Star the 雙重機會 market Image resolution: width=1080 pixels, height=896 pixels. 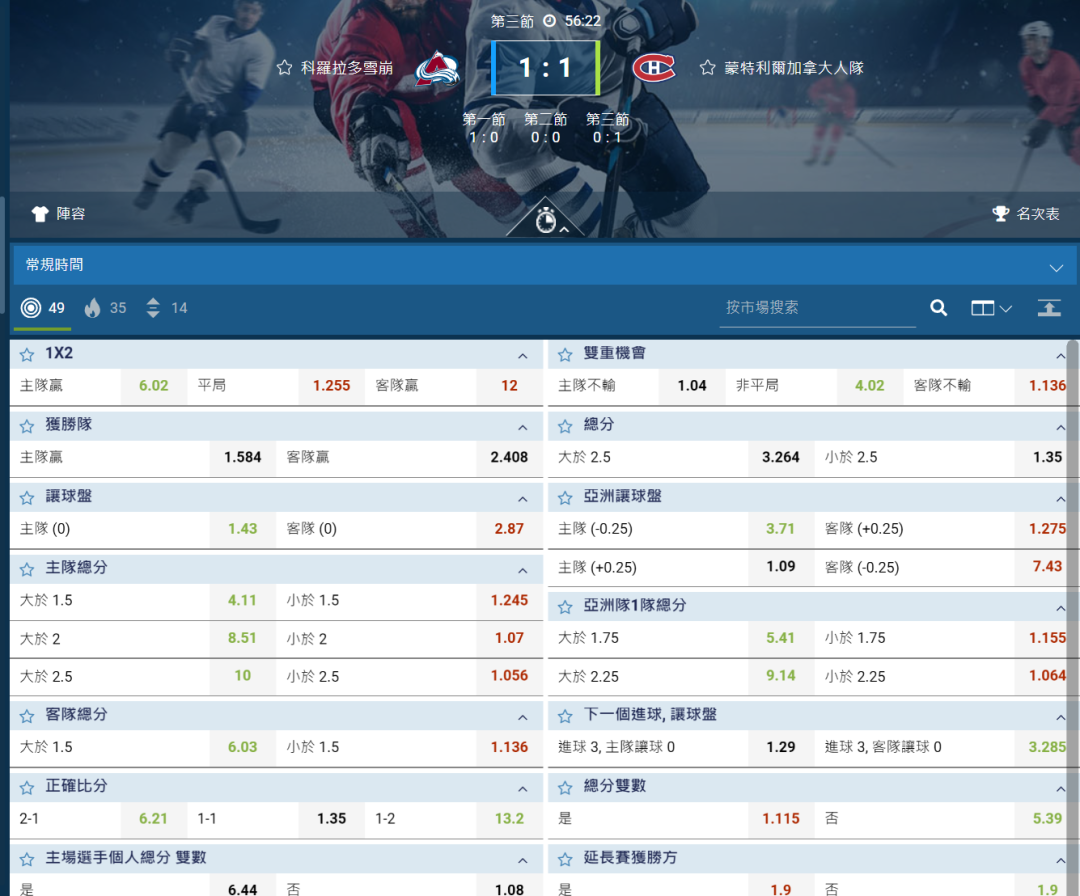coord(565,355)
